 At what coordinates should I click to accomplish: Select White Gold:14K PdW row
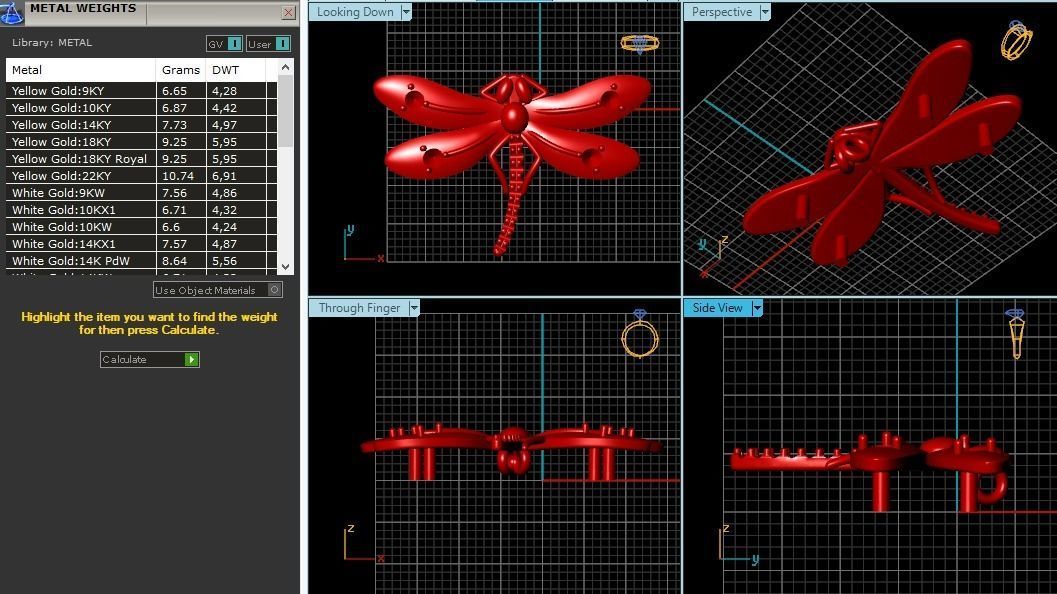[142, 261]
